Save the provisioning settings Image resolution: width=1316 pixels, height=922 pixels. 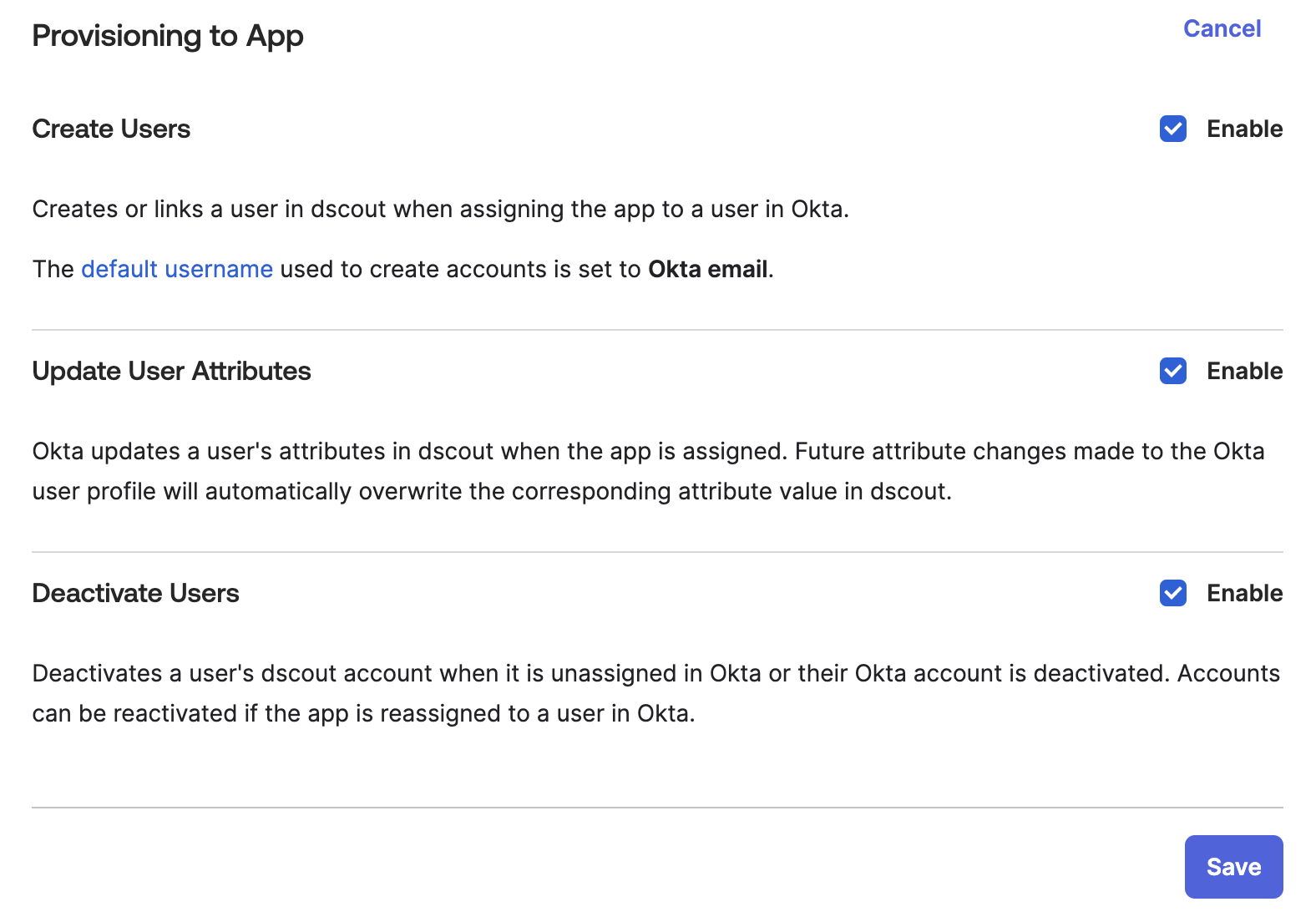pos(1233,867)
